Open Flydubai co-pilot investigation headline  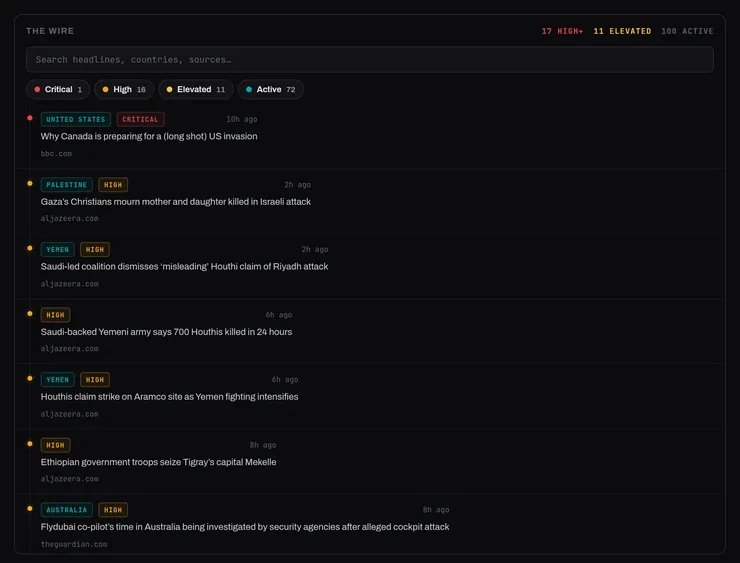click(x=245, y=527)
